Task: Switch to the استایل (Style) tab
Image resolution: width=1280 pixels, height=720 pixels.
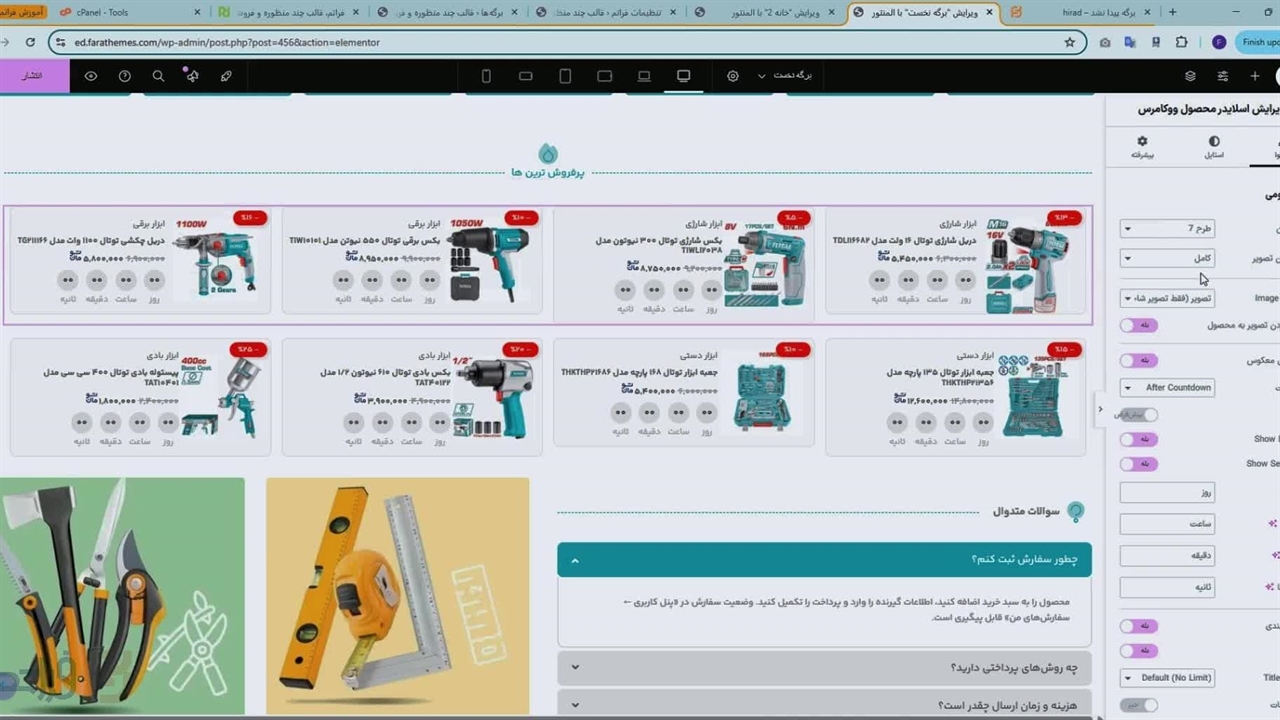Action: click(1213, 148)
